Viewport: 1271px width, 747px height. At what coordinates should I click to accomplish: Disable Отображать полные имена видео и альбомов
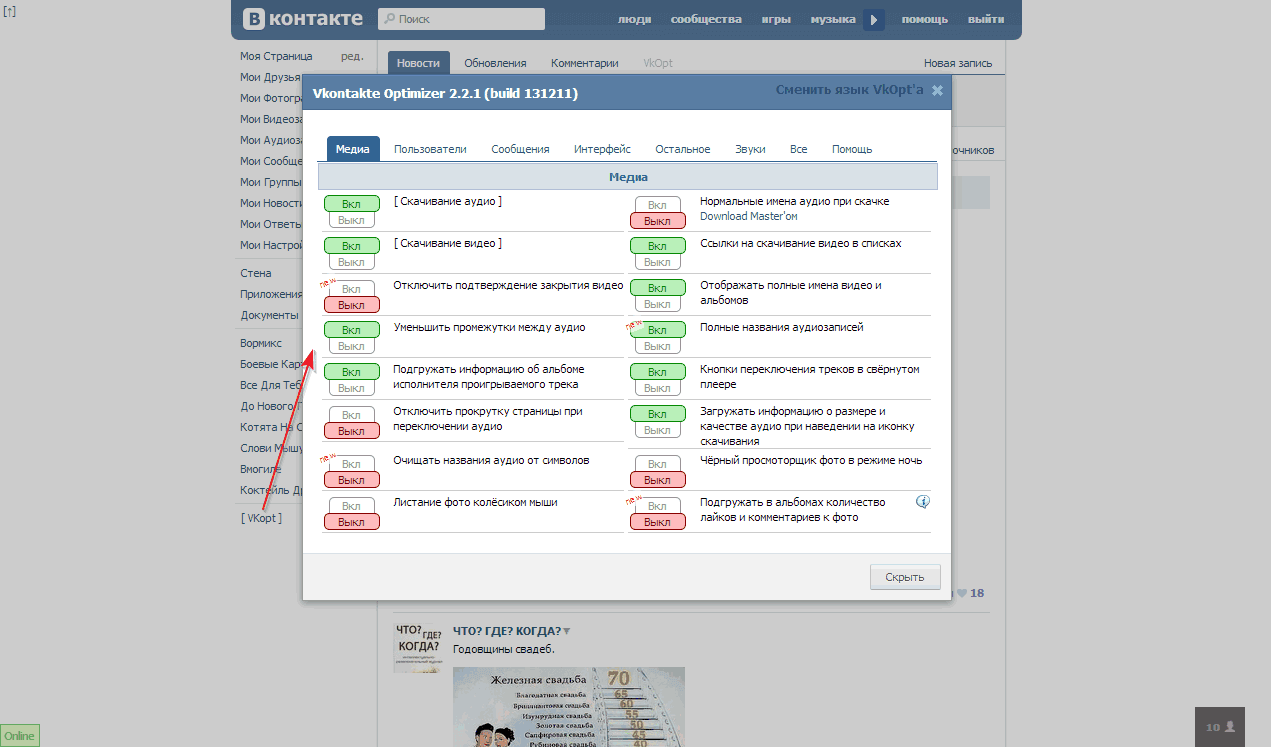657,304
